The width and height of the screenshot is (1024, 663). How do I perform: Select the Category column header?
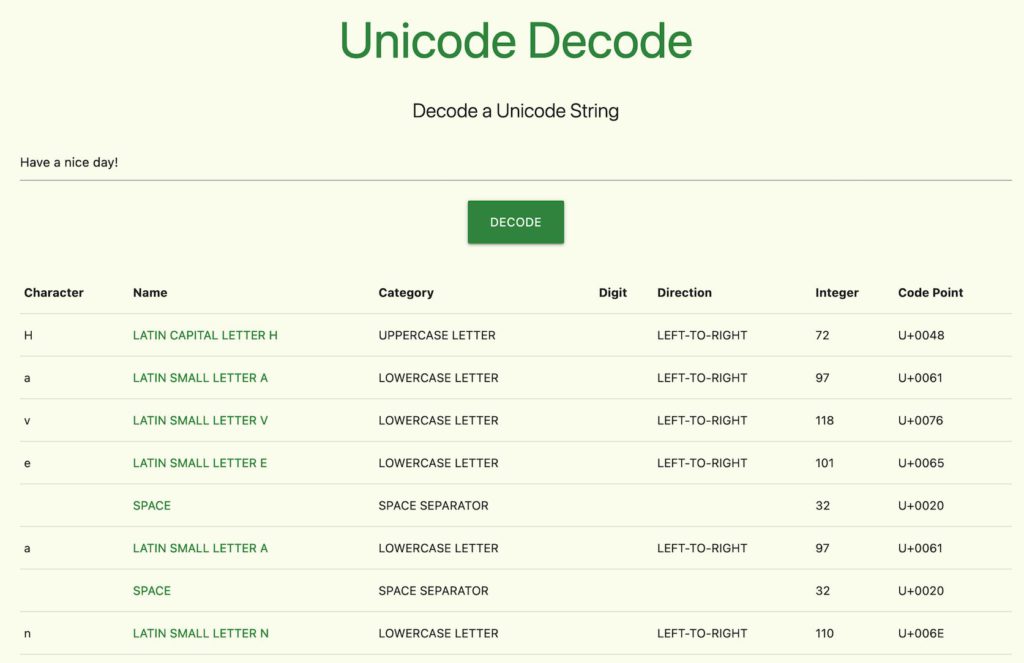(x=406, y=293)
